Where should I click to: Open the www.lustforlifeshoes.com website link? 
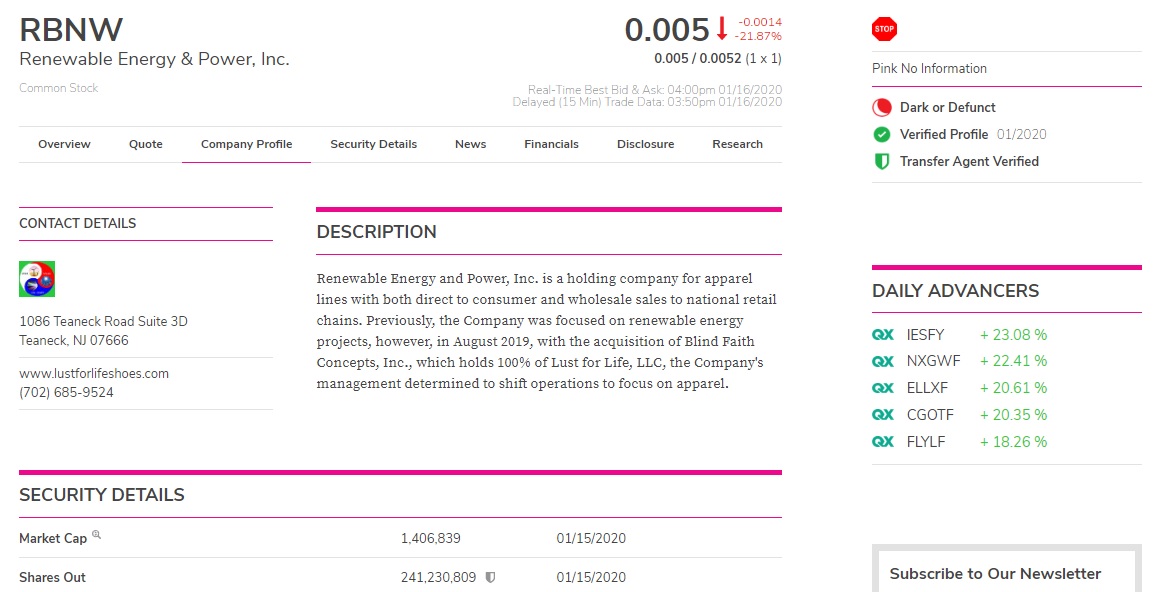[94, 374]
